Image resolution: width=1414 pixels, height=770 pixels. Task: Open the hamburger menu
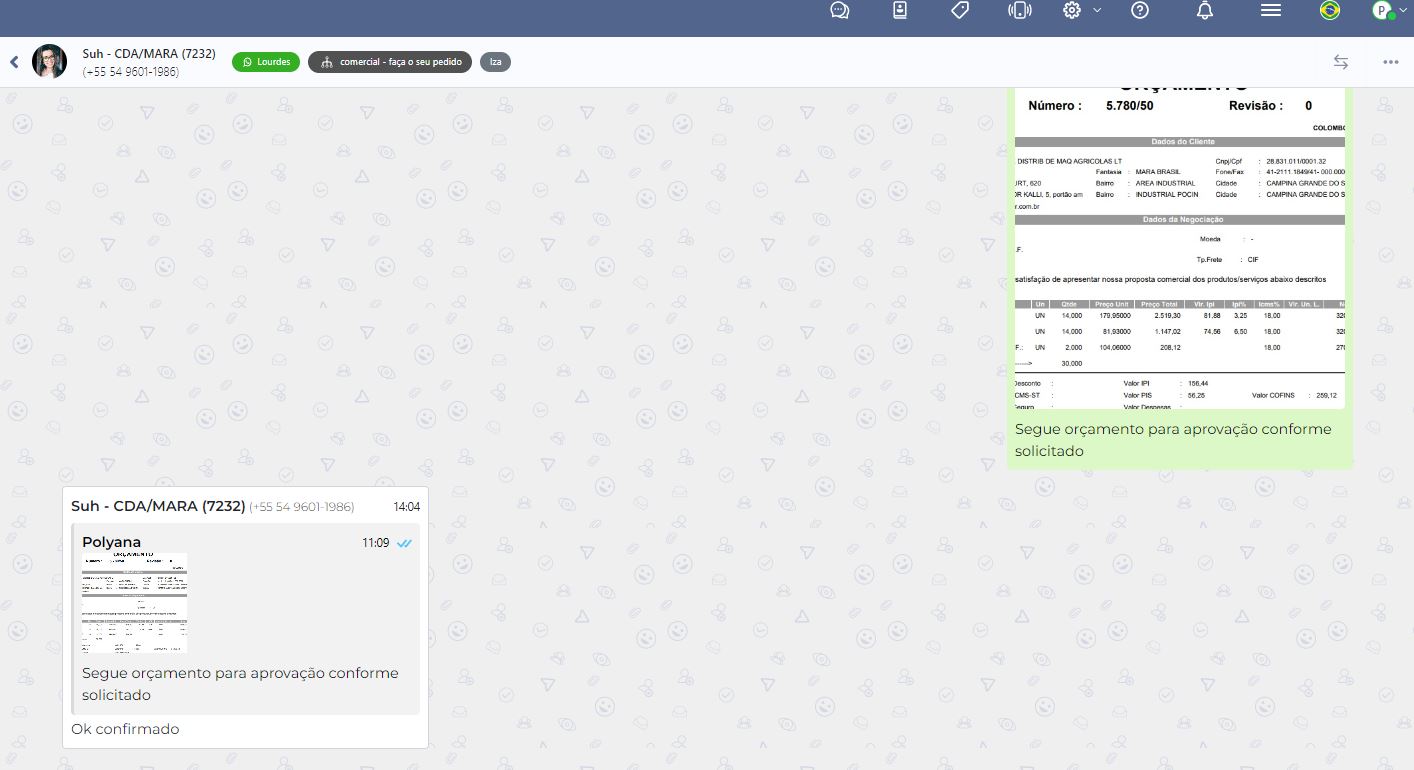coord(1271,11)
